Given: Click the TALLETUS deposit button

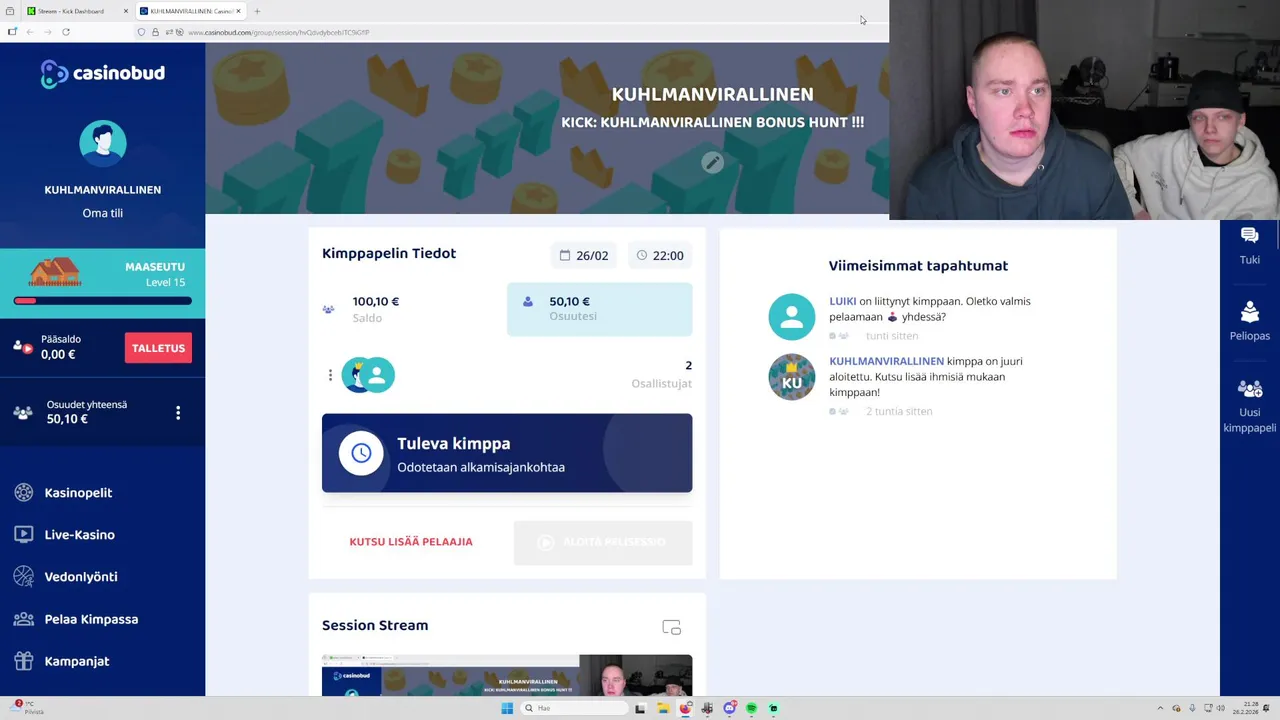Looking at the screenshot, I should [x=158, y=348].
